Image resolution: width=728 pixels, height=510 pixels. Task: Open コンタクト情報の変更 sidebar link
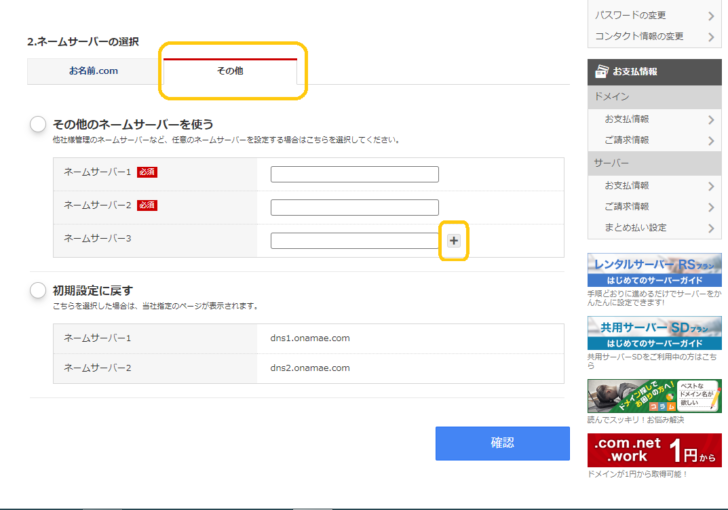pos(639,36)
